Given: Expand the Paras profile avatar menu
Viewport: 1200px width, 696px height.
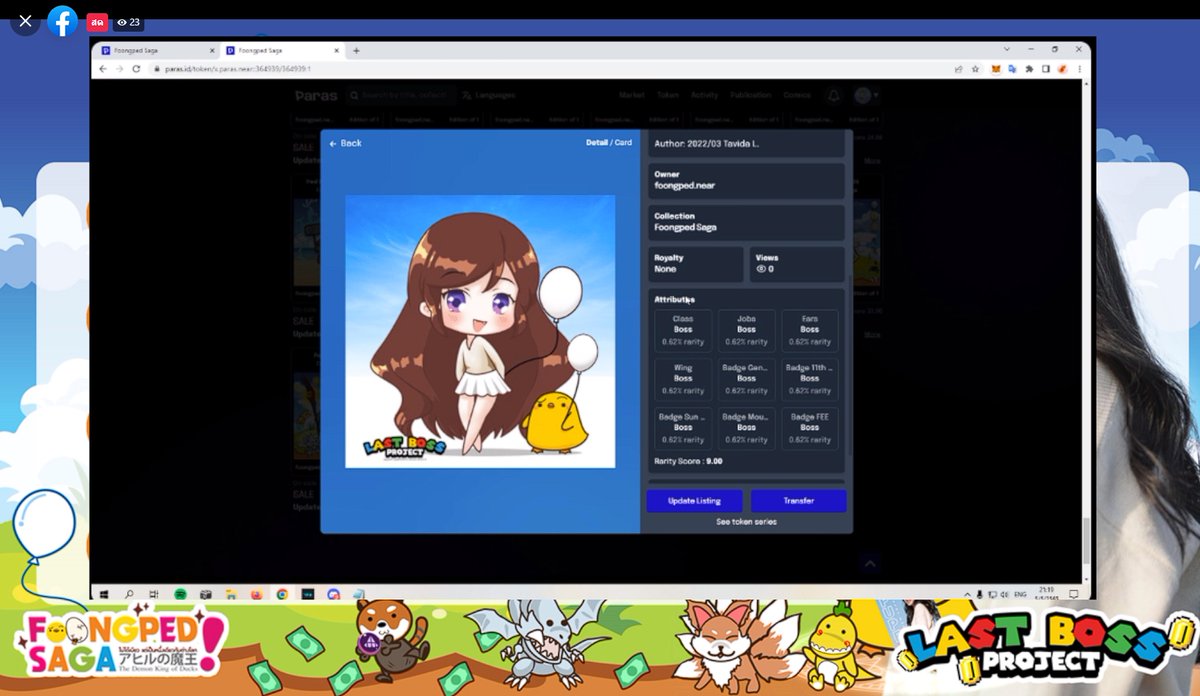Looking at the screenshot, I should point(866,95).
